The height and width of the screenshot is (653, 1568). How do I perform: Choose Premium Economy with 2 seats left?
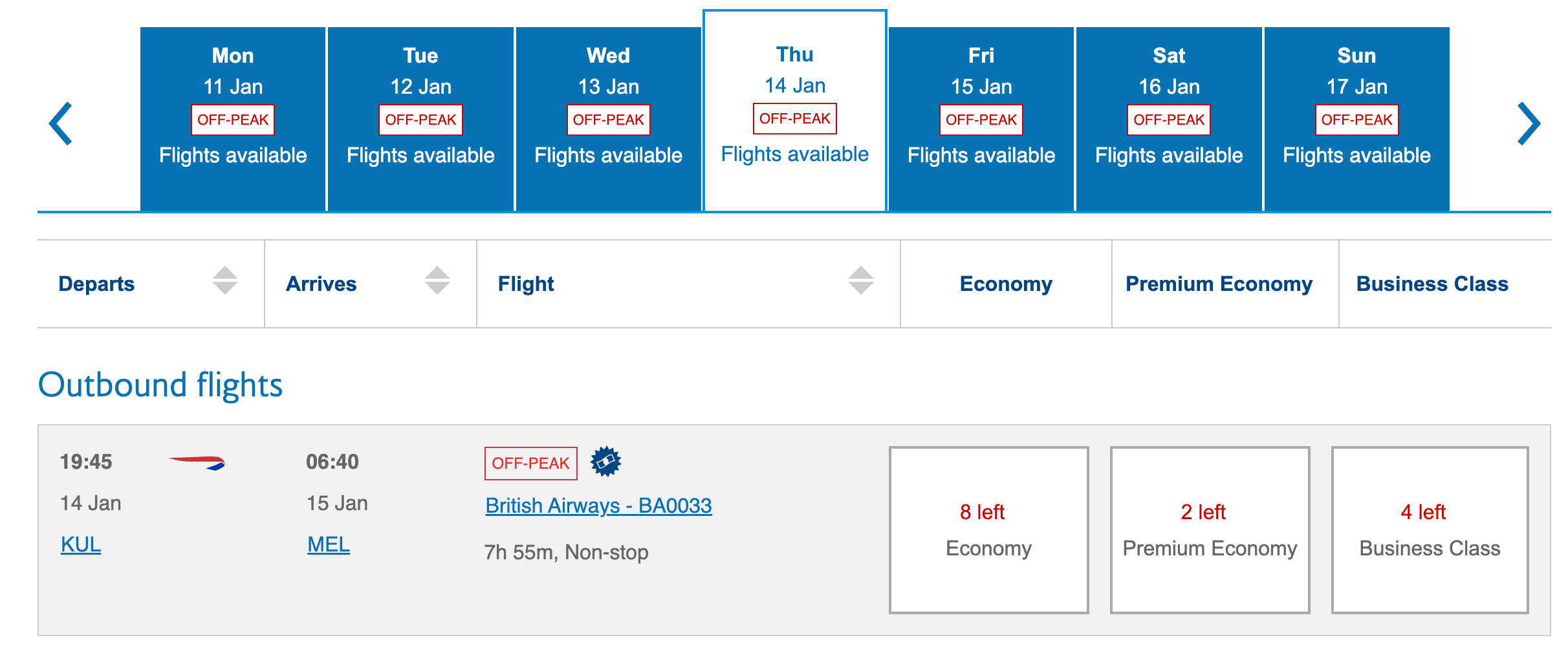coord(1210,530)
